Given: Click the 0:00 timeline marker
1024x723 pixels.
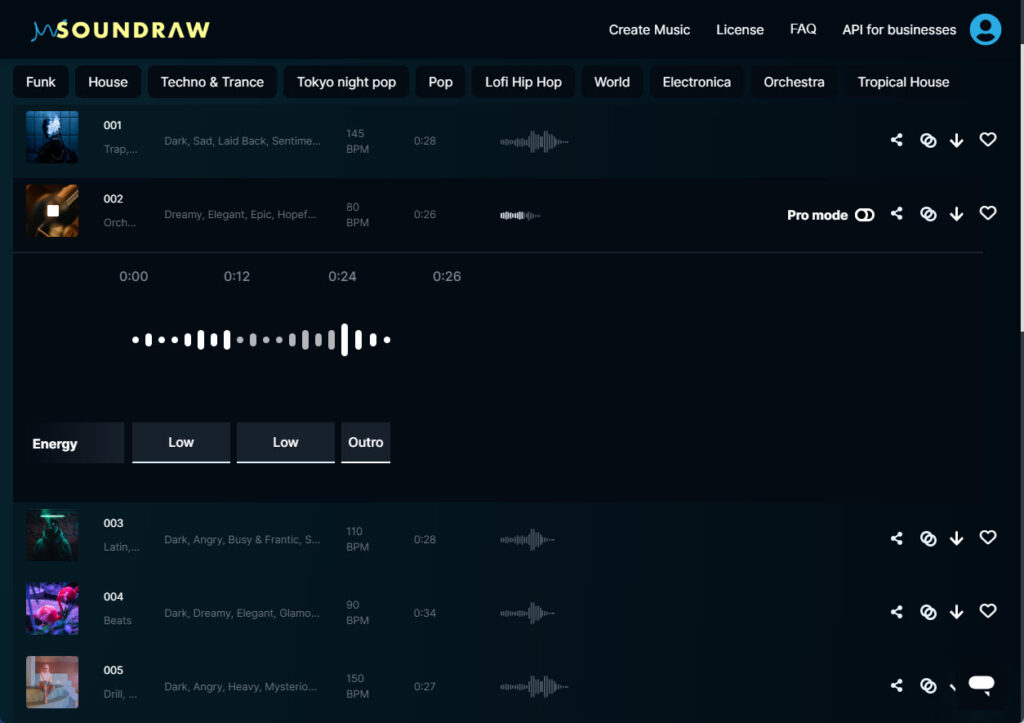Looking at the screenshot, I should tap(133, 276).
